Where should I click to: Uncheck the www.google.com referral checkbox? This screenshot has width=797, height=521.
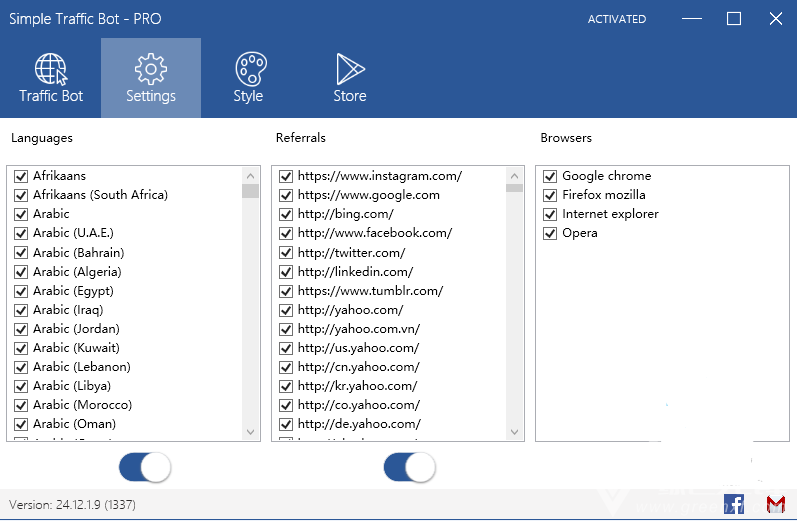[286, 195]
